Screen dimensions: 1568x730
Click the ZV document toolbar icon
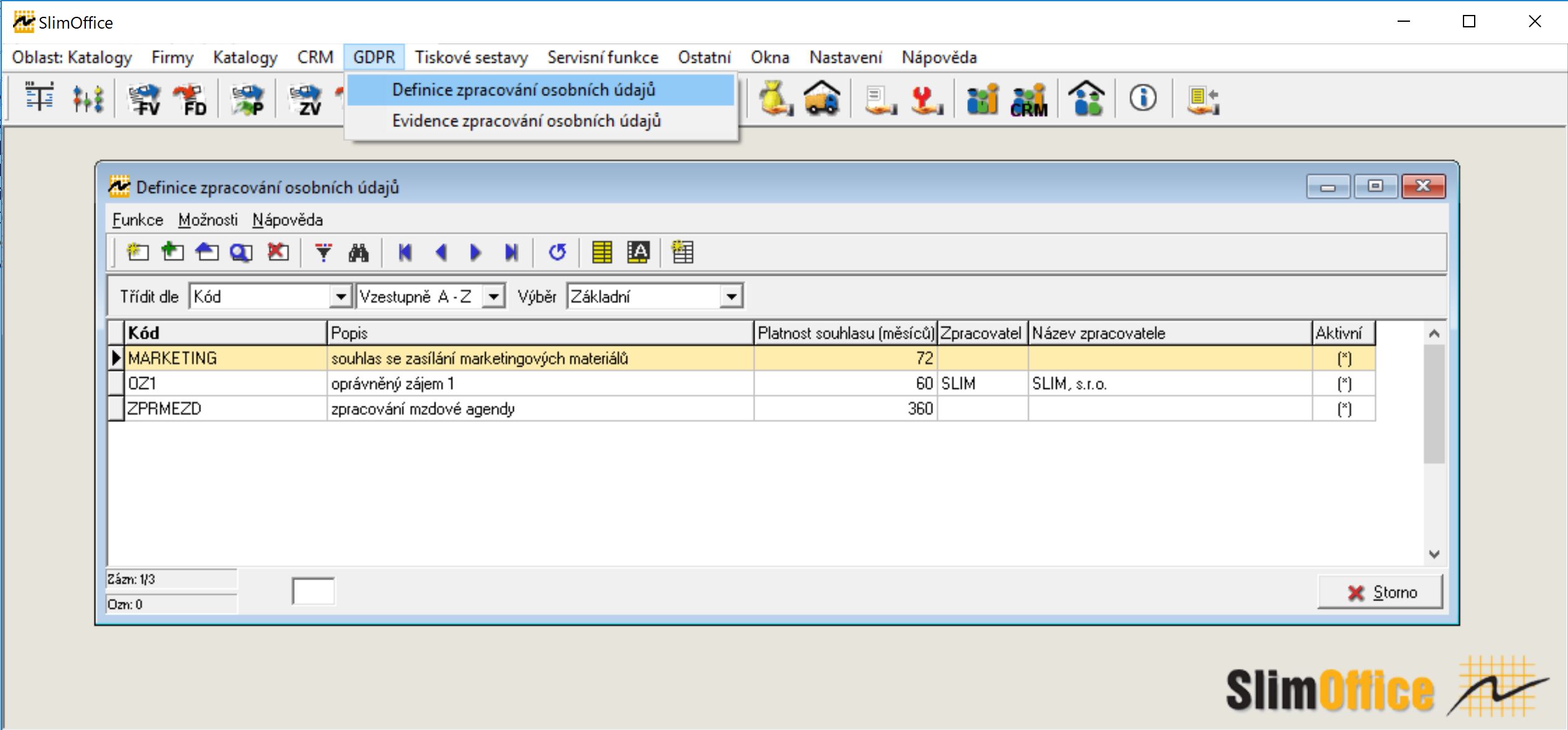[305, 99]
